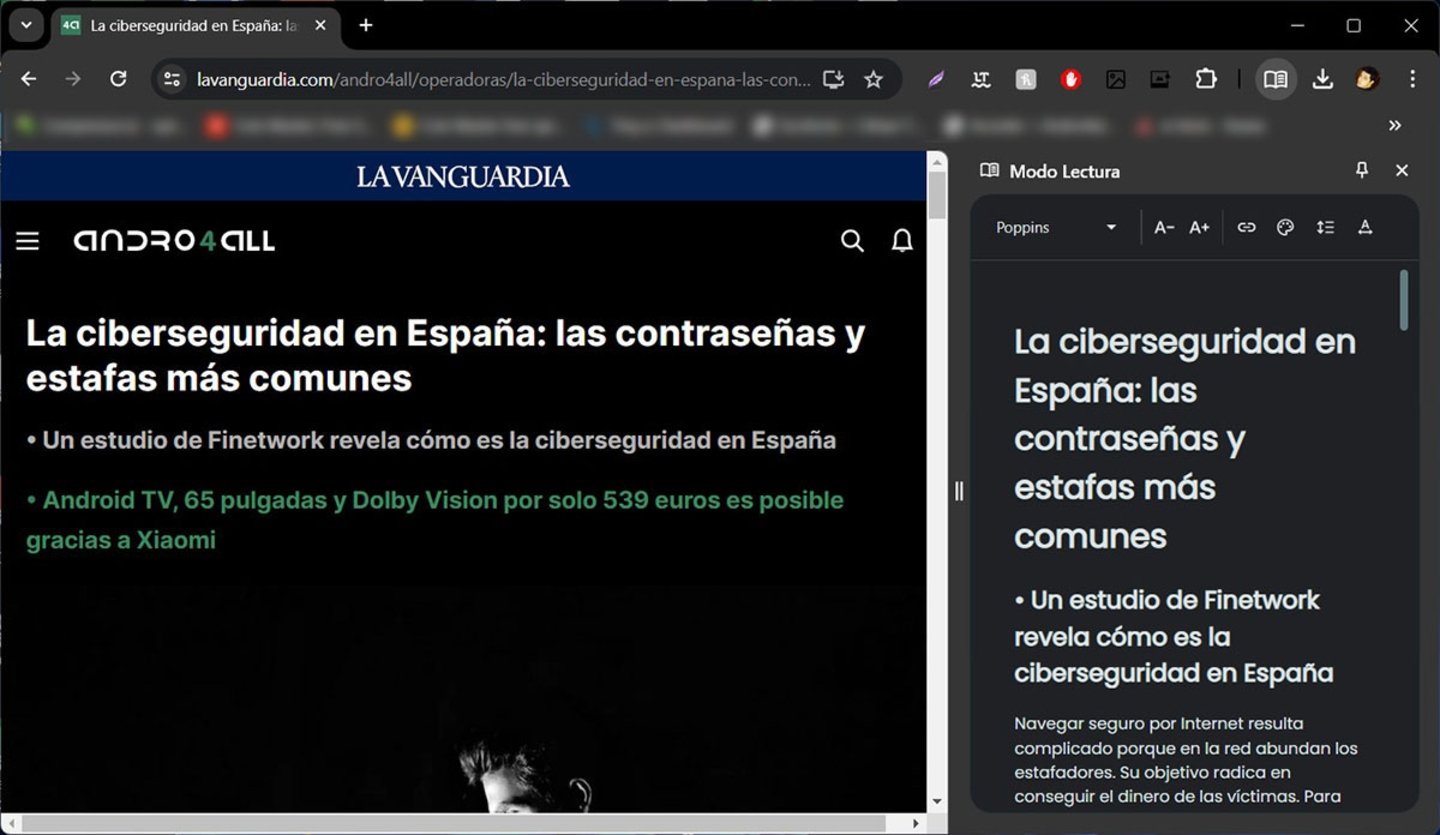Open the notifications bell on Andro4all
1440x835 pixels.
pyautogui.click(x=902, y=241)
